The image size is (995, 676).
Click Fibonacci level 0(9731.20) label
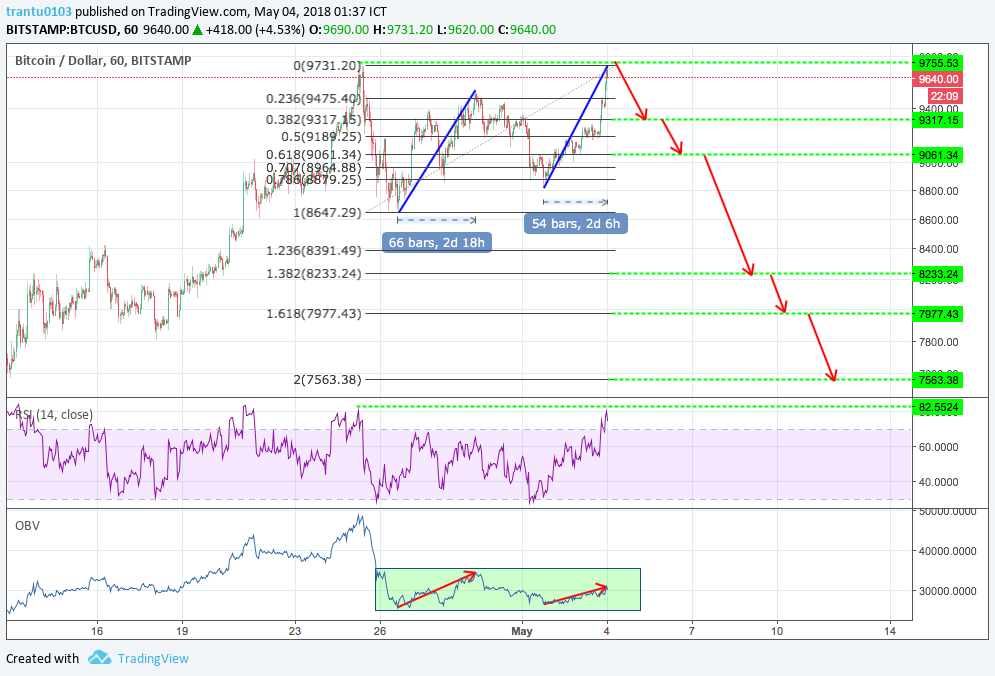(327, 65)
